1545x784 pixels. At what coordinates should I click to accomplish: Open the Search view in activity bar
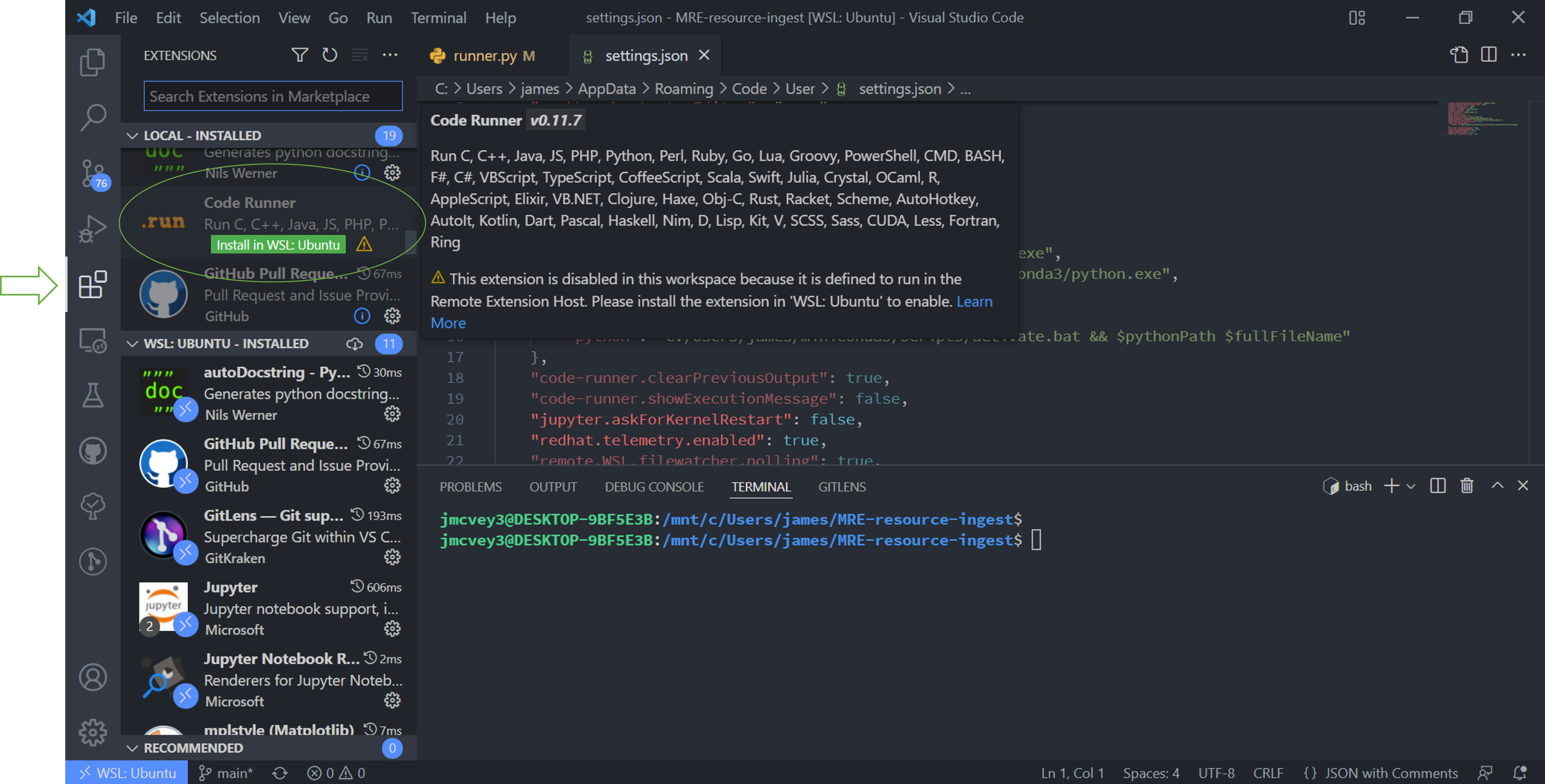(92, 117)
